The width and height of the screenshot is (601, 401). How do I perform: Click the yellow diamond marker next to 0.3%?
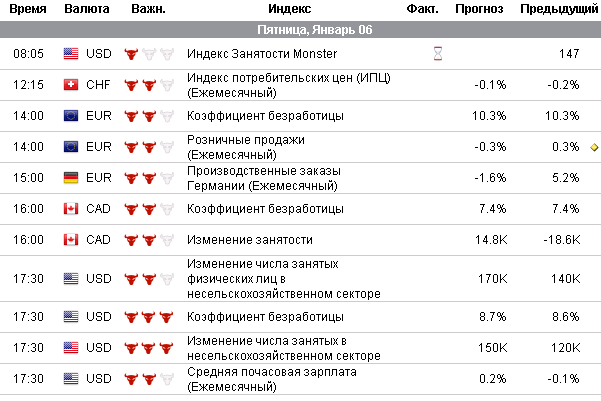click(594, 147)
